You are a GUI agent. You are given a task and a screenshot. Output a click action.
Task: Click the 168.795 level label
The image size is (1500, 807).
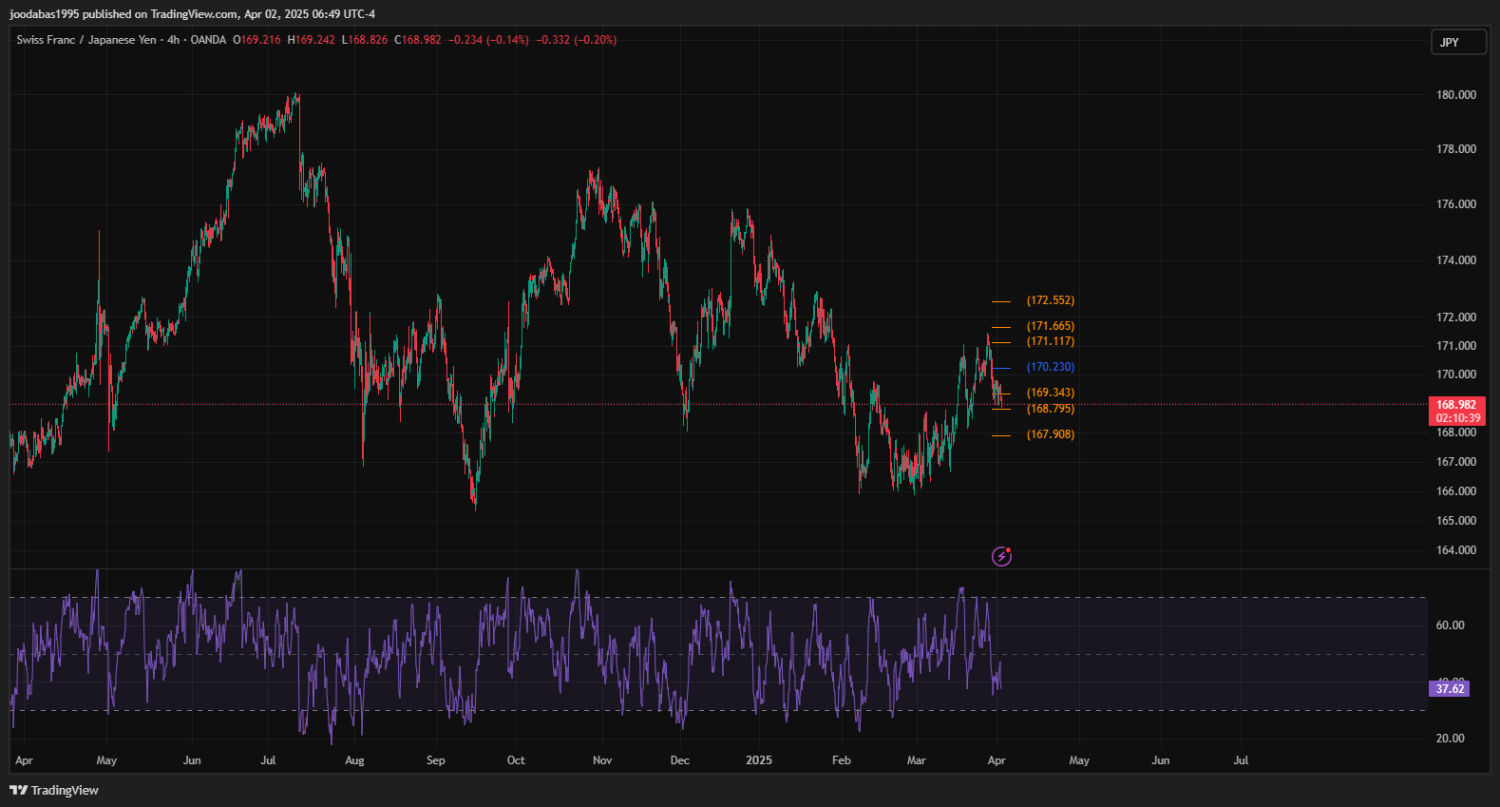coord(1050,408)
